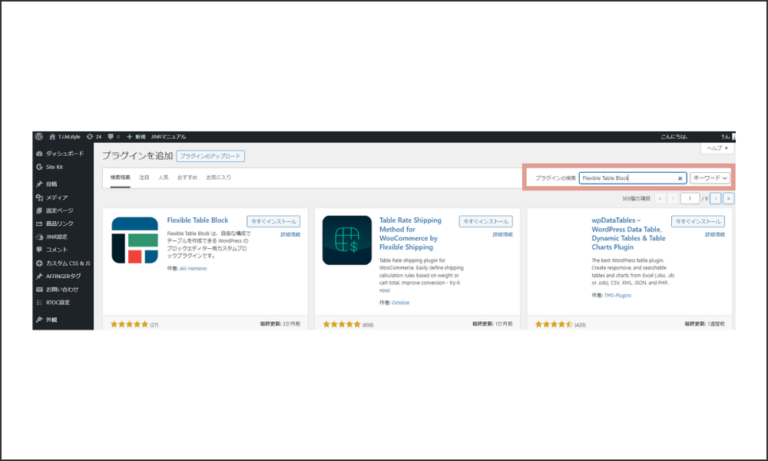The image size is (768, 461).
Task: Open ダッシュボード in the sidebar
Action: pyautogui.click(x=64, y=153)
